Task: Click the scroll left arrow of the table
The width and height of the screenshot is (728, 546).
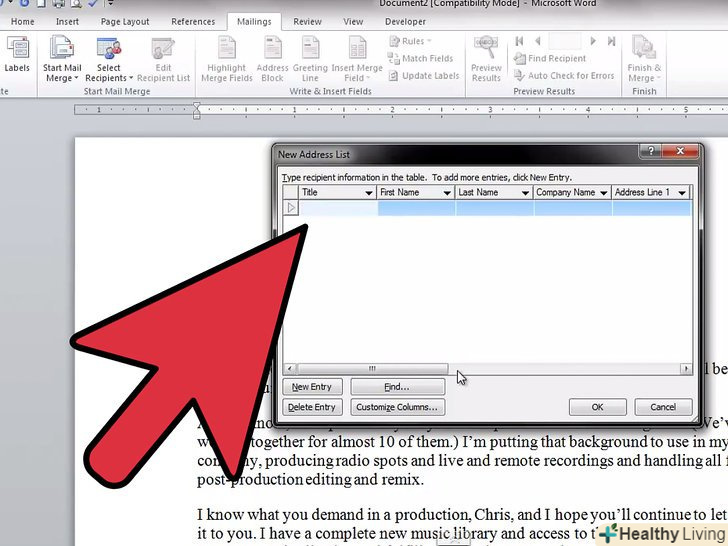Action: (290, 369)
